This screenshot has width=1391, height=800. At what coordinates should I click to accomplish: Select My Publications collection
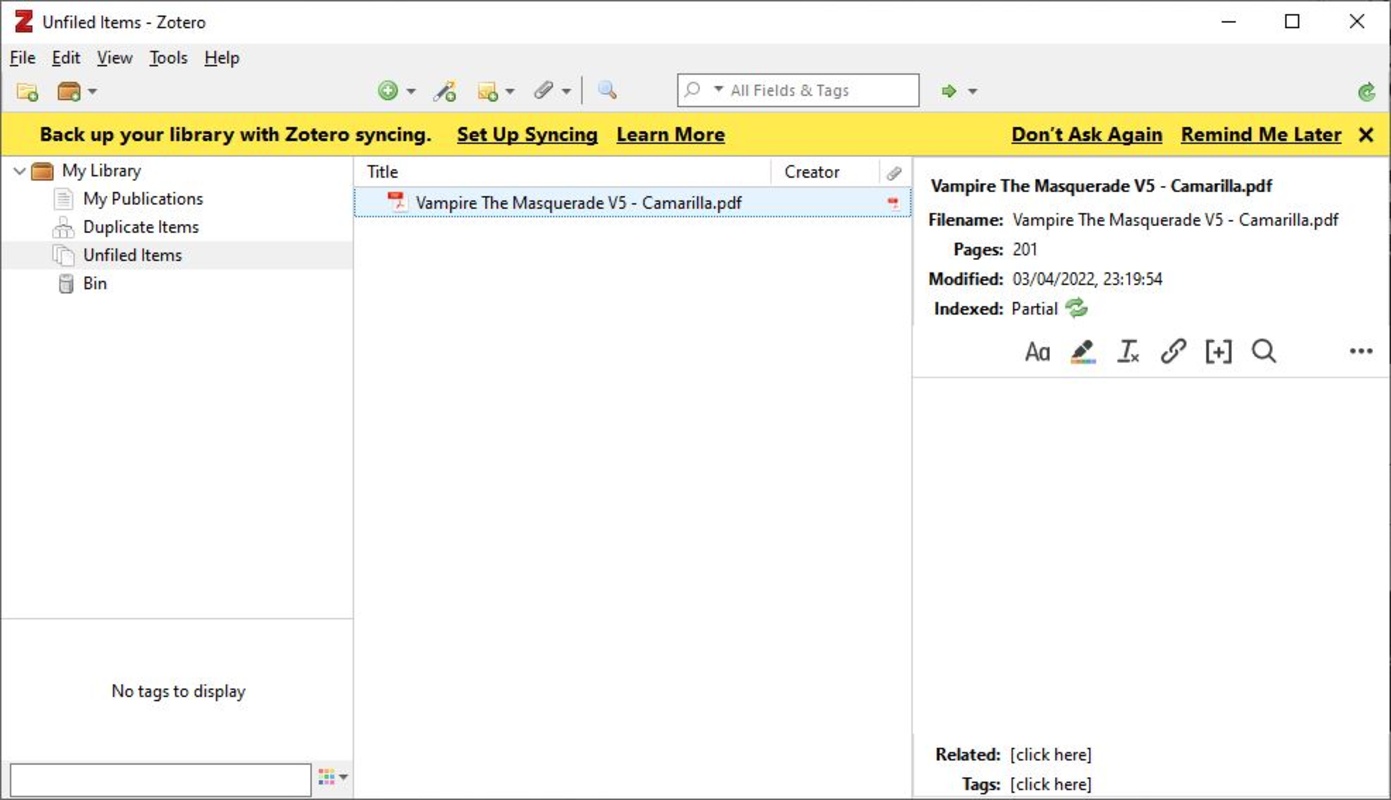pyautogui.click(x=143, y=199)
